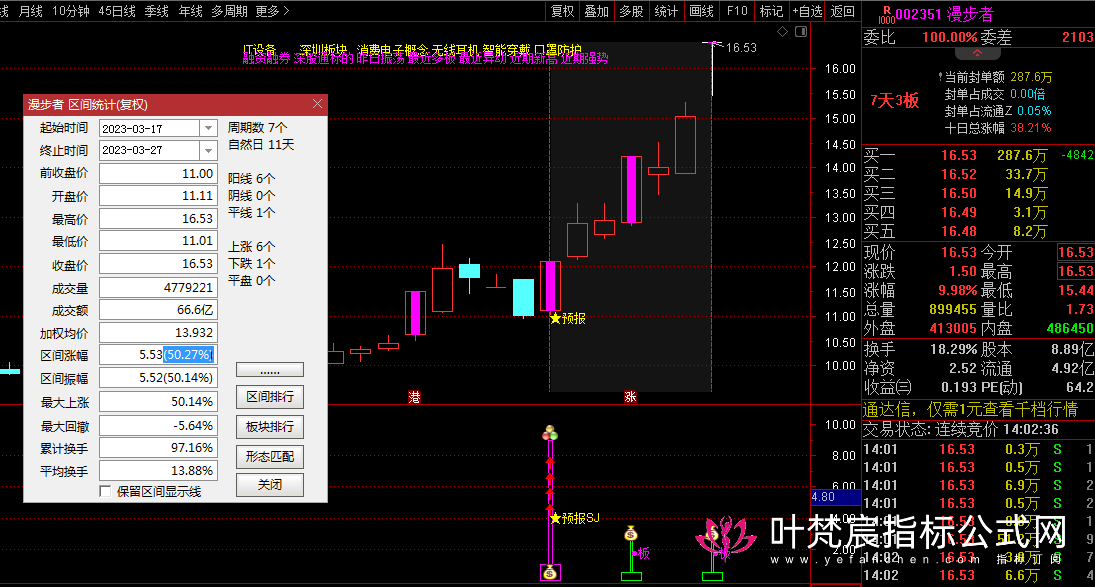The image size is (1095, 587).
Task: Click the 交易状态: 连续竞价 status line
Action: [960, 429]
